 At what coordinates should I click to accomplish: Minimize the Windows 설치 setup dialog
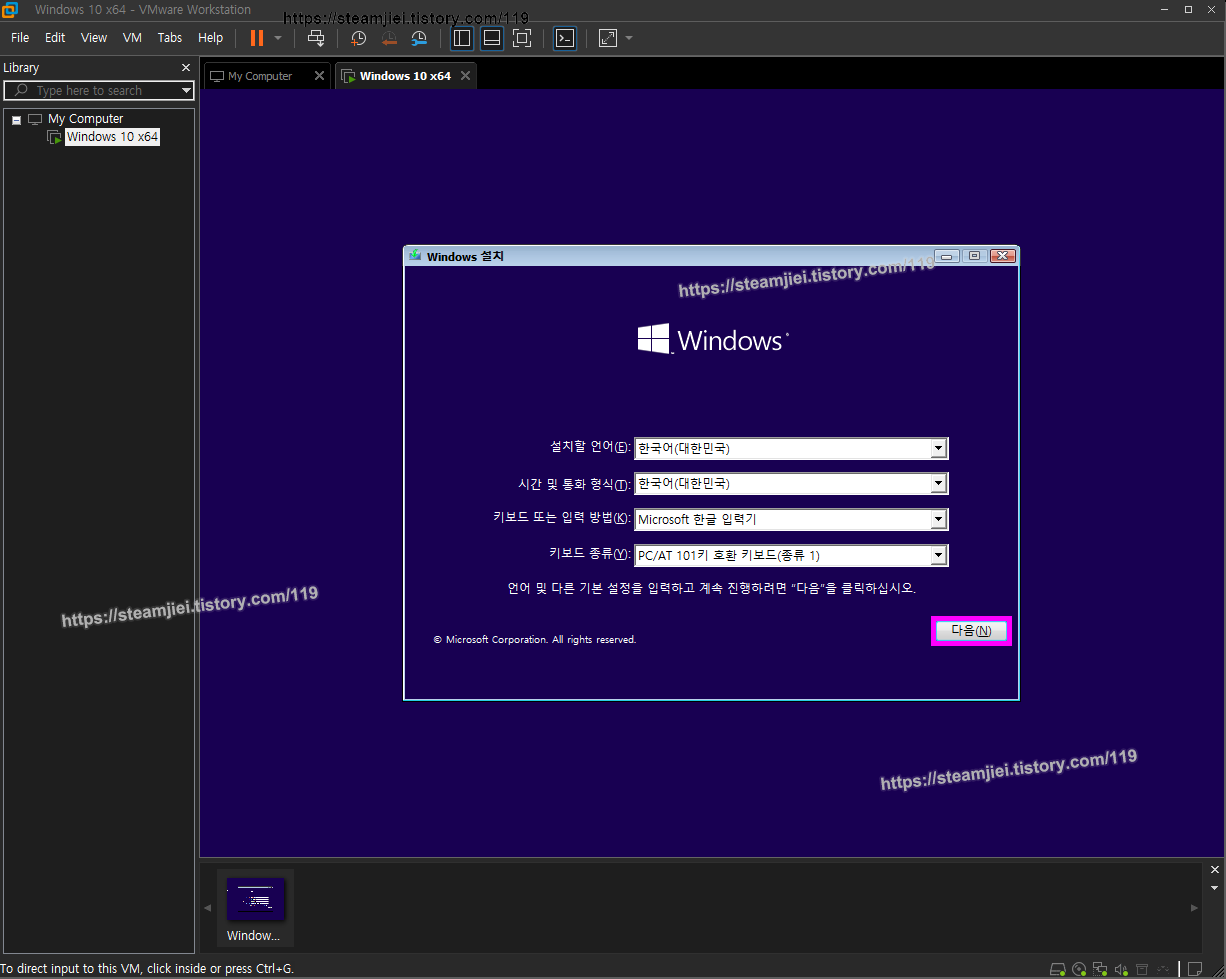pyautogui.click(x=948, y=256)
